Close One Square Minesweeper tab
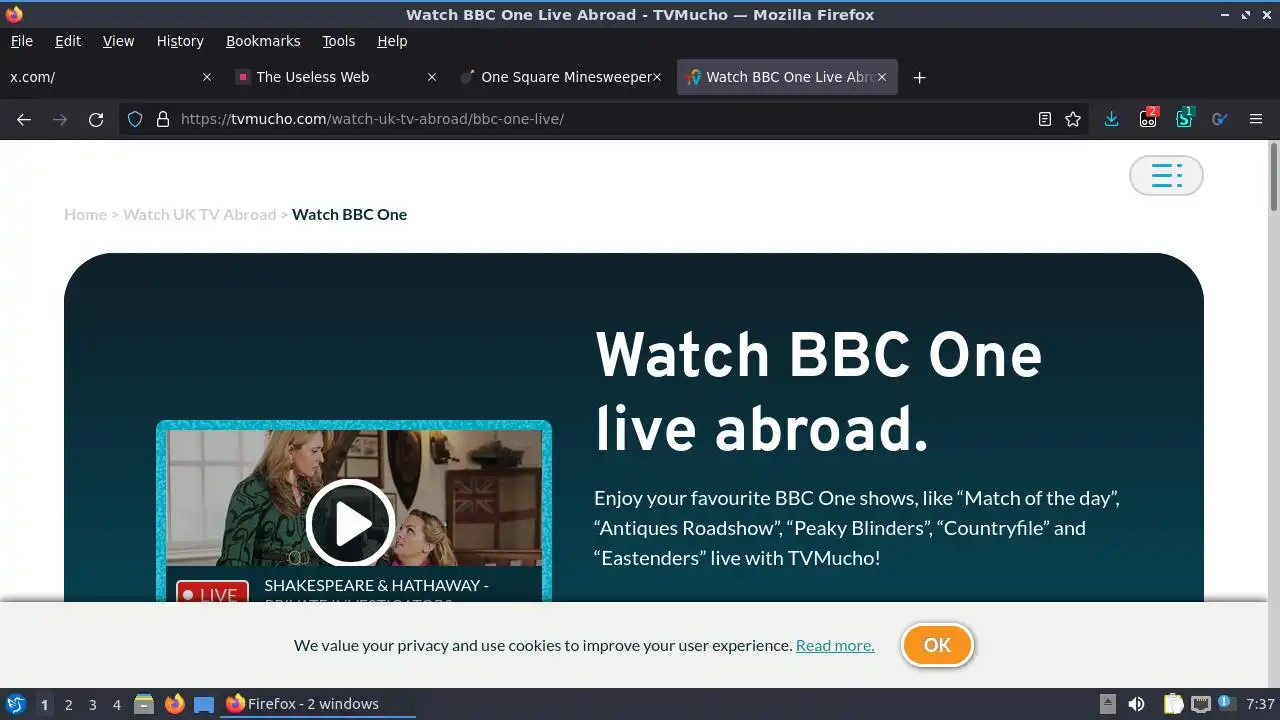The height and width of the screenshot is (720, 1280). 657,77
